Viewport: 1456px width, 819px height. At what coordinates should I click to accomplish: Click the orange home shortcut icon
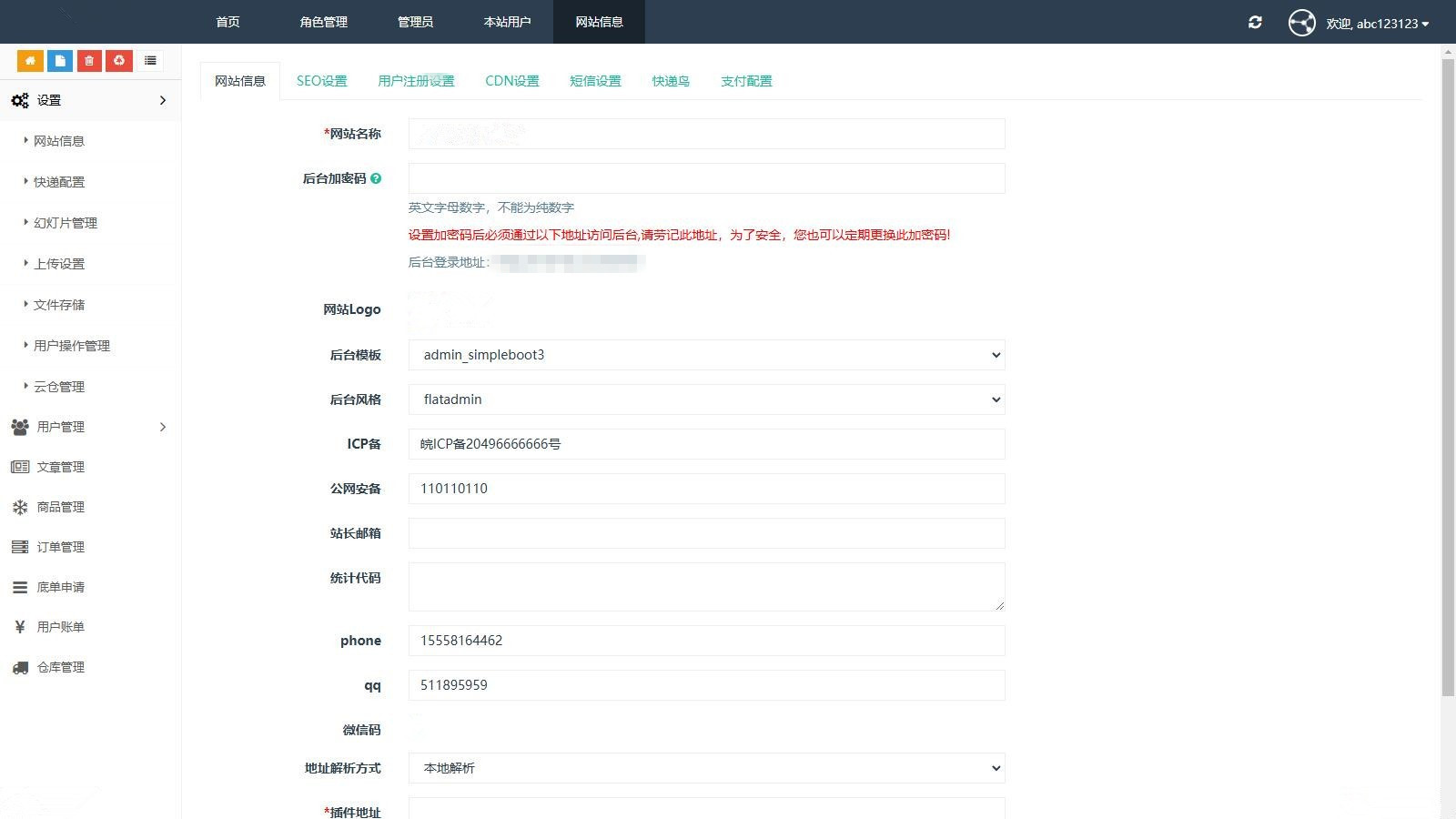click(30, 61)
